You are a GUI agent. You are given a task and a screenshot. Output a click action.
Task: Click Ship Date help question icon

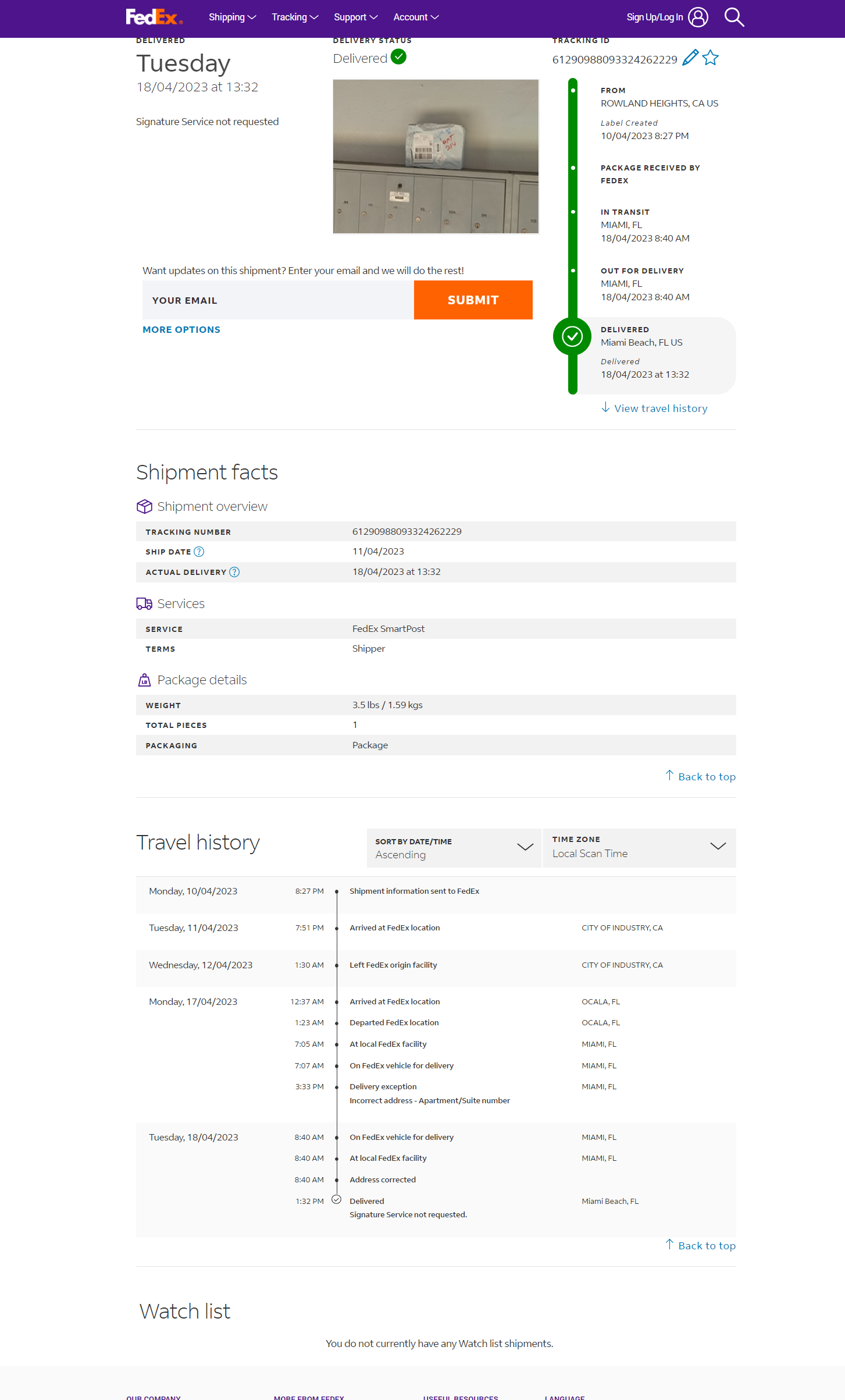pyautogui.click(x=199, y=552)
